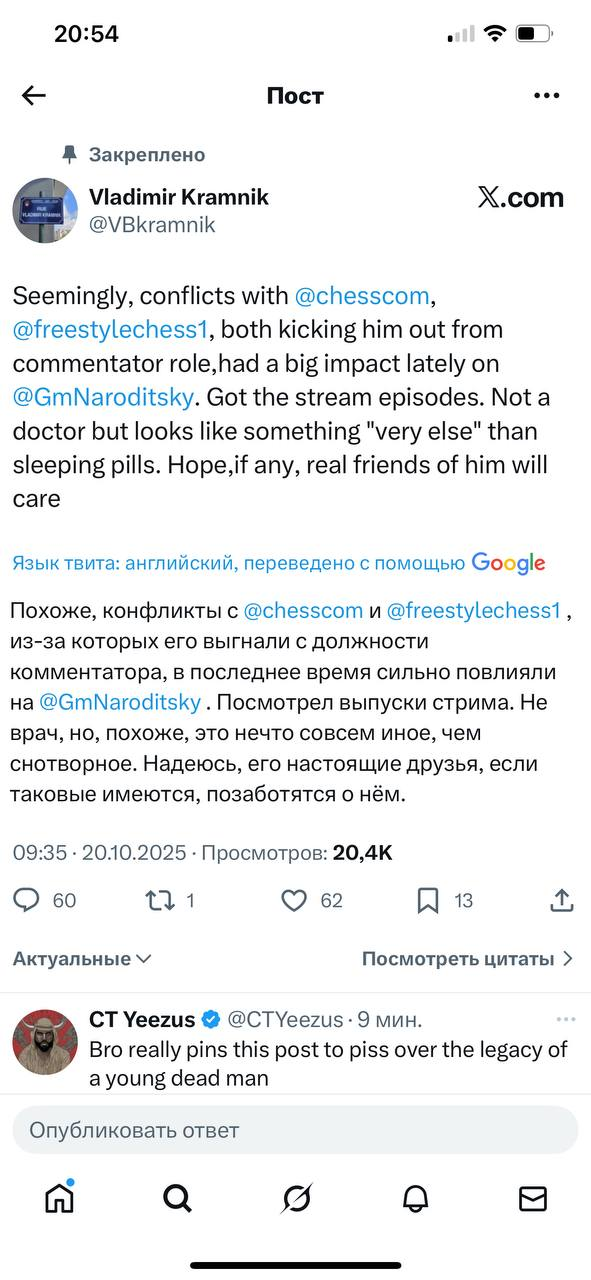Select the Search icon in bottom bar

[177, 1197]
